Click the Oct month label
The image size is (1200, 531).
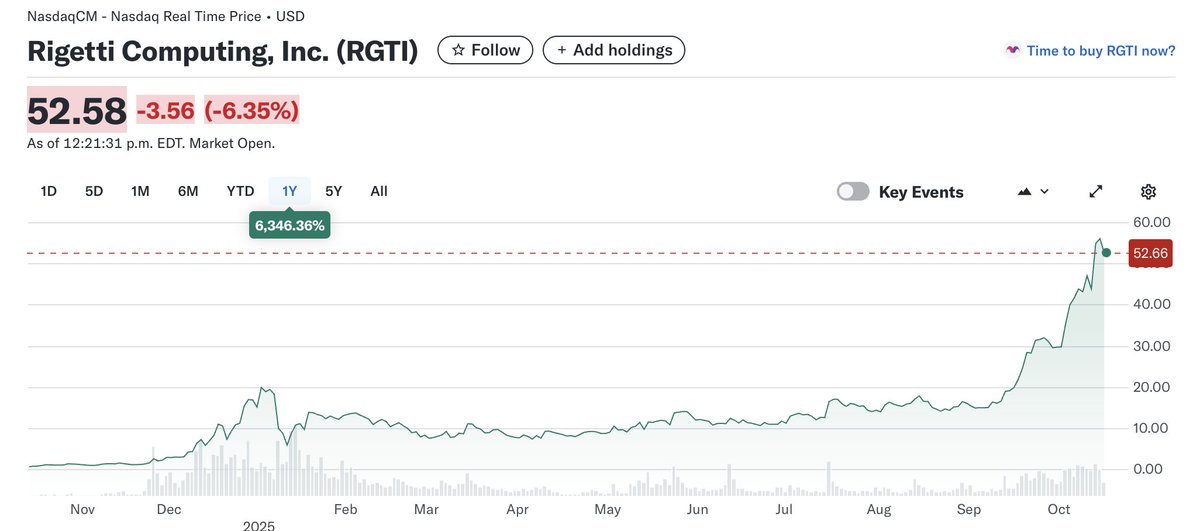coord(1060,510)
